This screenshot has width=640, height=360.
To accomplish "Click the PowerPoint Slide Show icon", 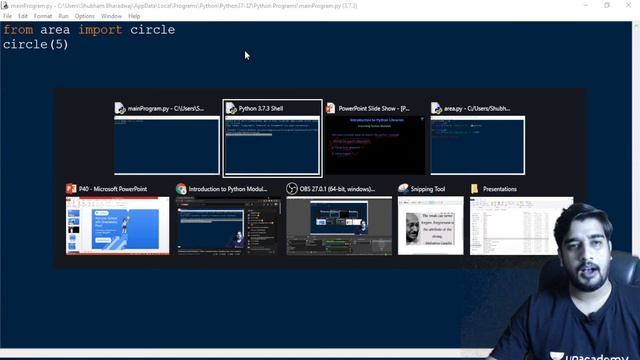I will tap(330, 108).
